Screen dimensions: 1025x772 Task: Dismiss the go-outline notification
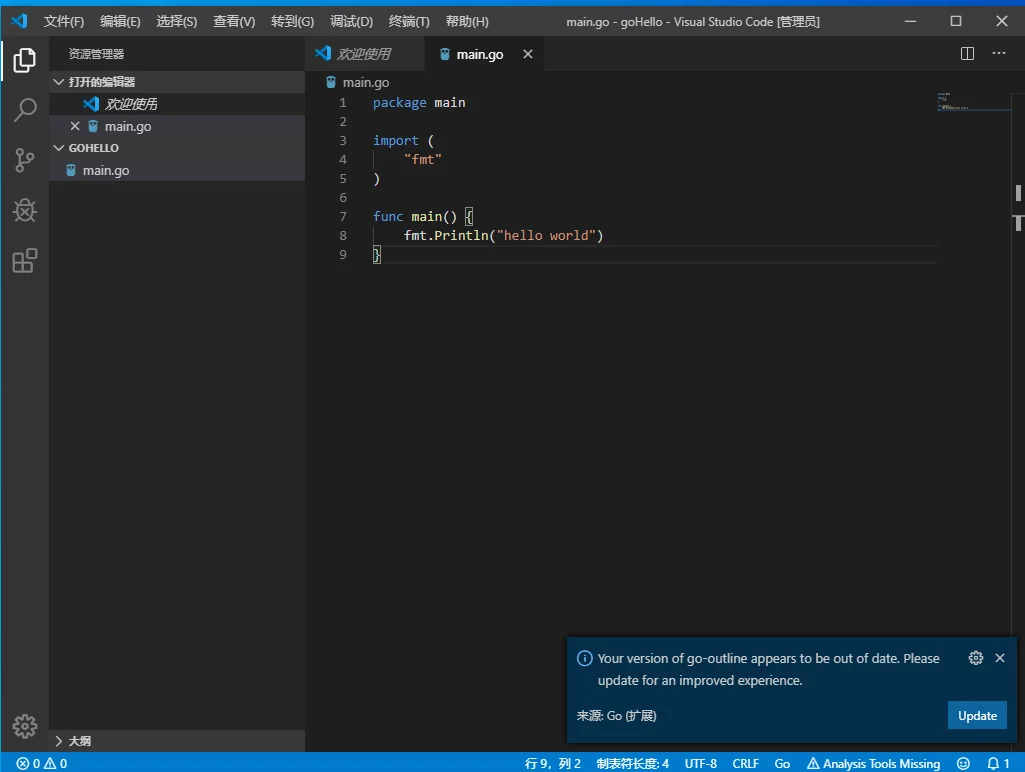pos(1000,658)
